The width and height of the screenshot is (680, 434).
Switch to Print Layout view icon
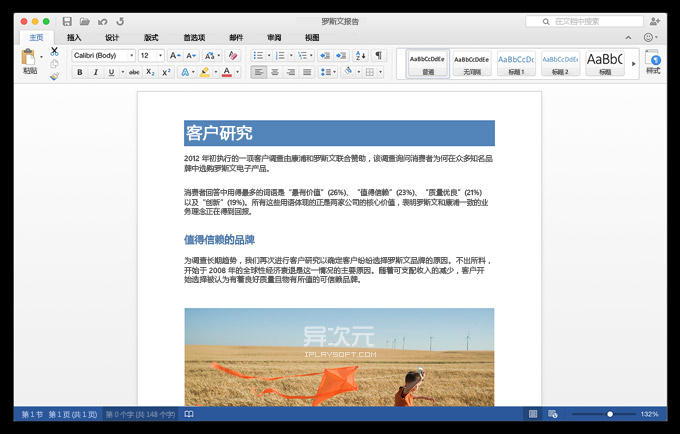[x=533, y=414]
